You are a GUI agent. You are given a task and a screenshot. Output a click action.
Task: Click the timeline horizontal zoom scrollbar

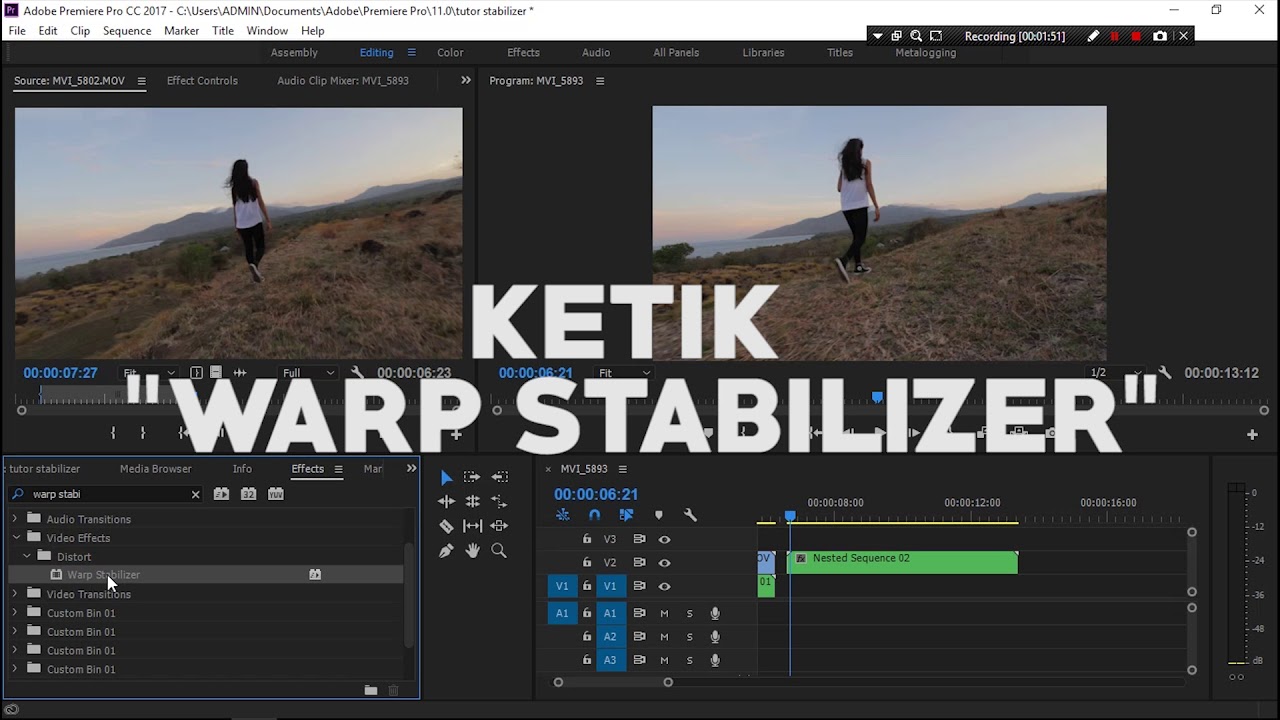tap(613, 683)
